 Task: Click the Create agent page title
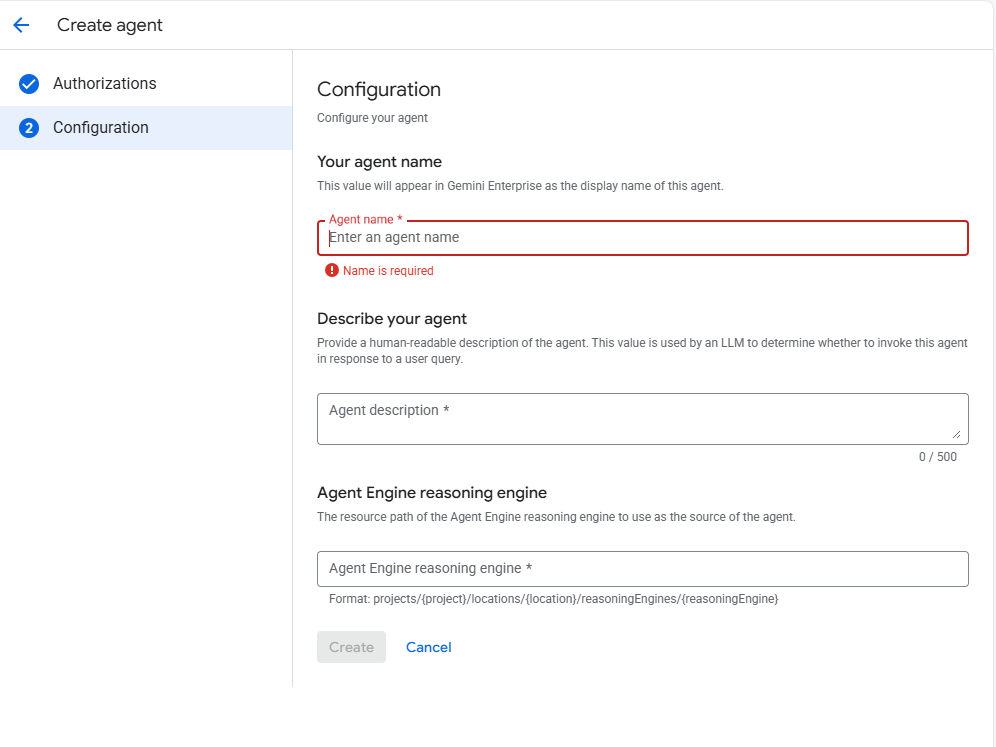click(x=110, y=25)
